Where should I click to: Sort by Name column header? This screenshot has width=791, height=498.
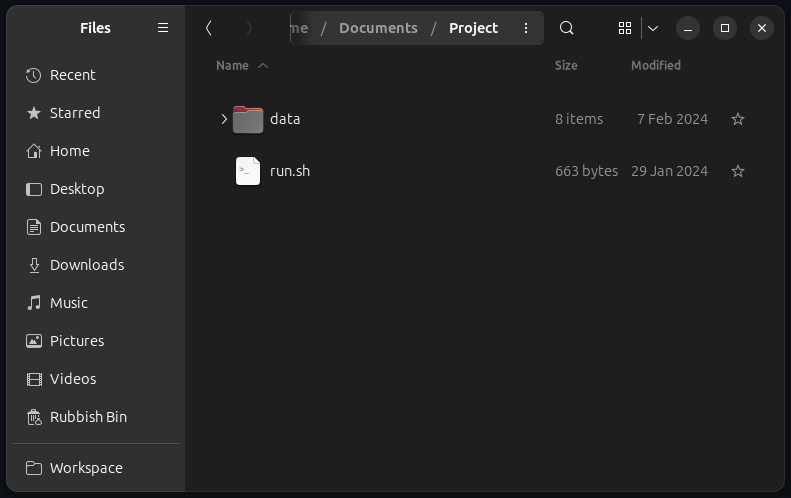(232, 65)
